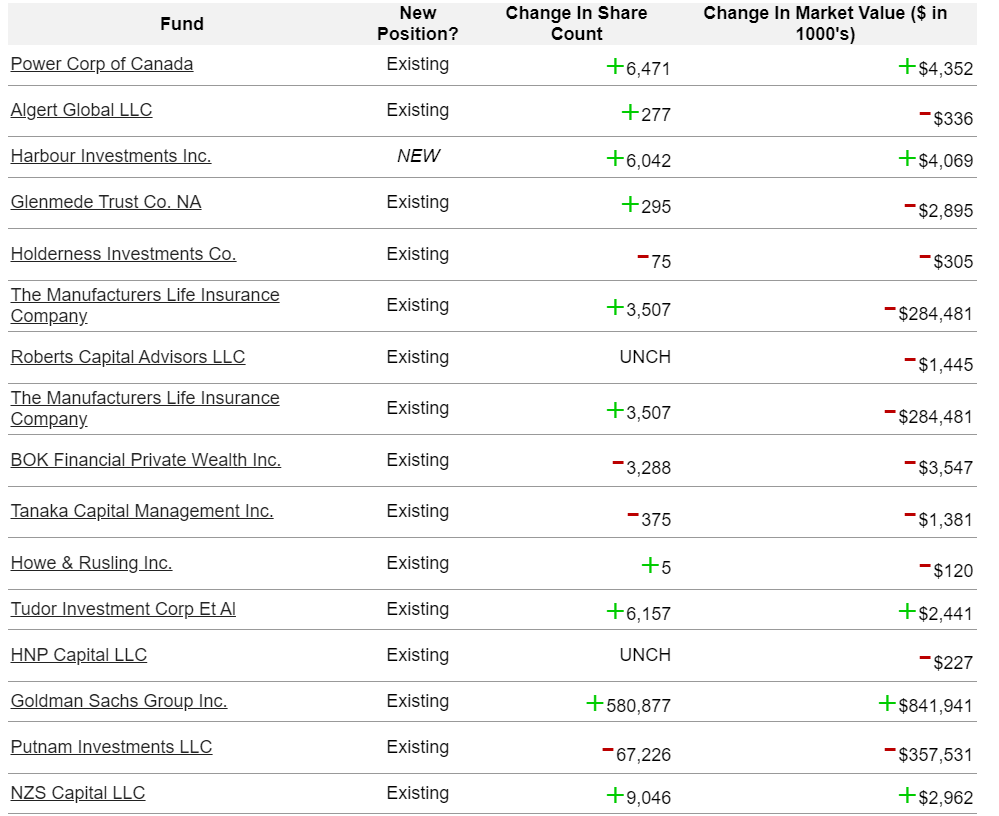The width and height of the screenshot is (999, 816).
Task: Click the Algert Global LLC fund link
Action: coord(81,110)
